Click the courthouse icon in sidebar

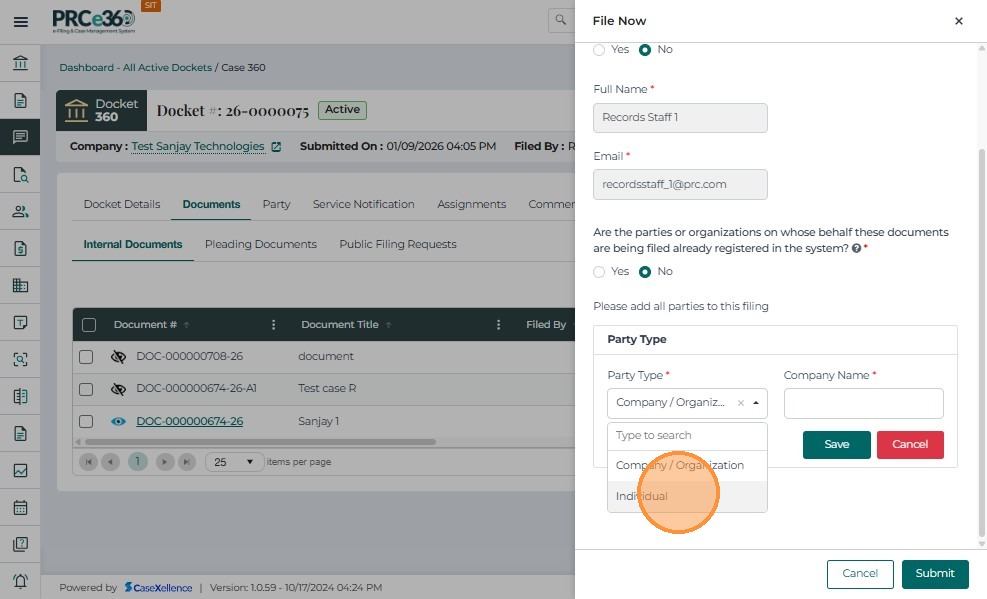tap(20, 64)
